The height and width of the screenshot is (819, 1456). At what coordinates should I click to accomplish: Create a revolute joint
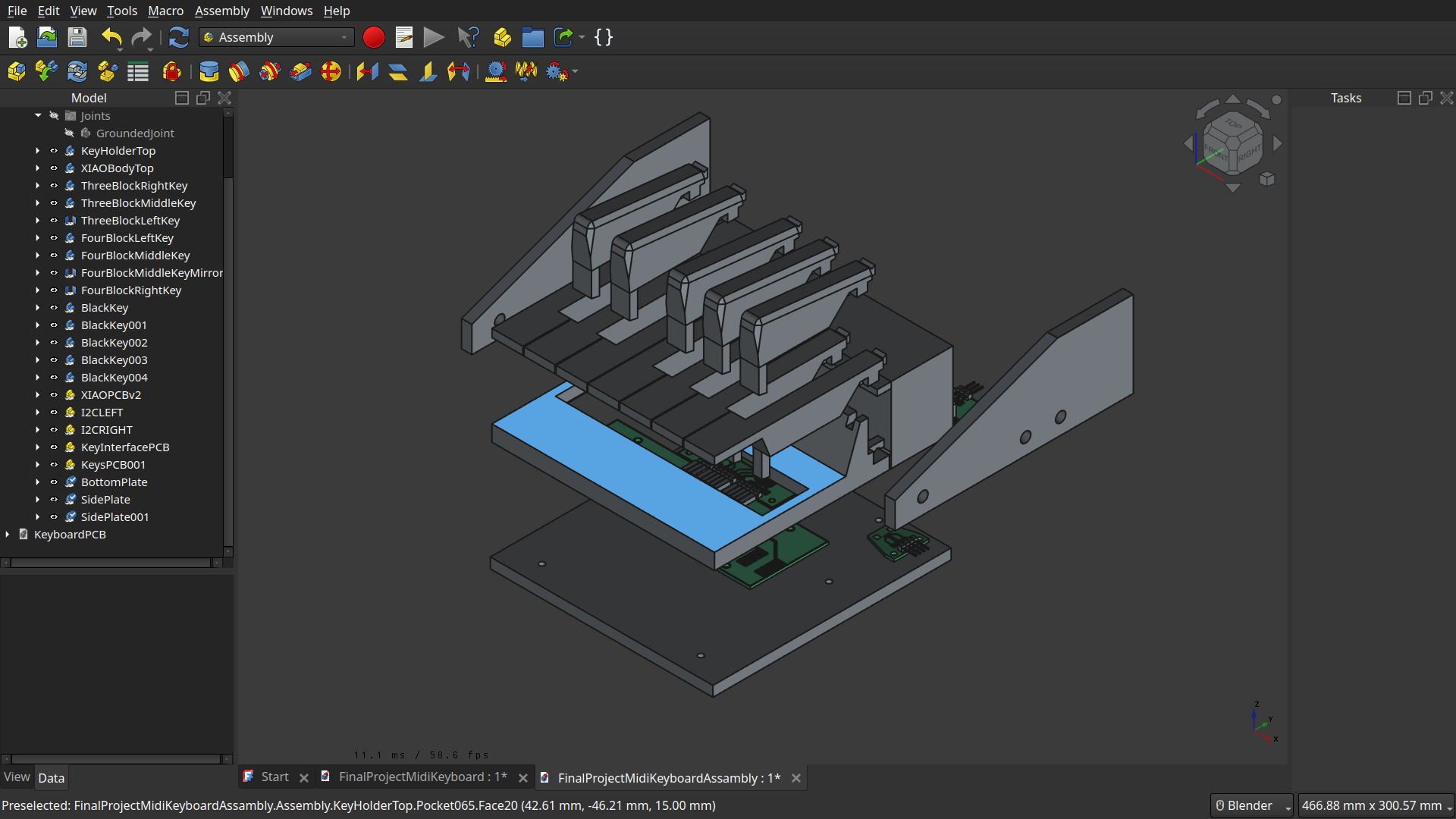pyautogui.click(x=239, y=72)
